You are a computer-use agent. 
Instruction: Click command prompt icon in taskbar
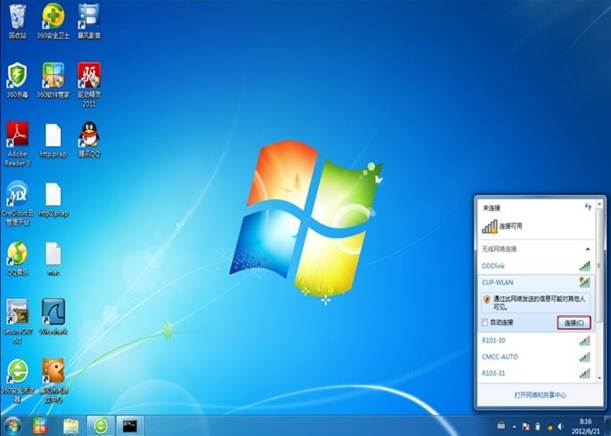[129, 425]
